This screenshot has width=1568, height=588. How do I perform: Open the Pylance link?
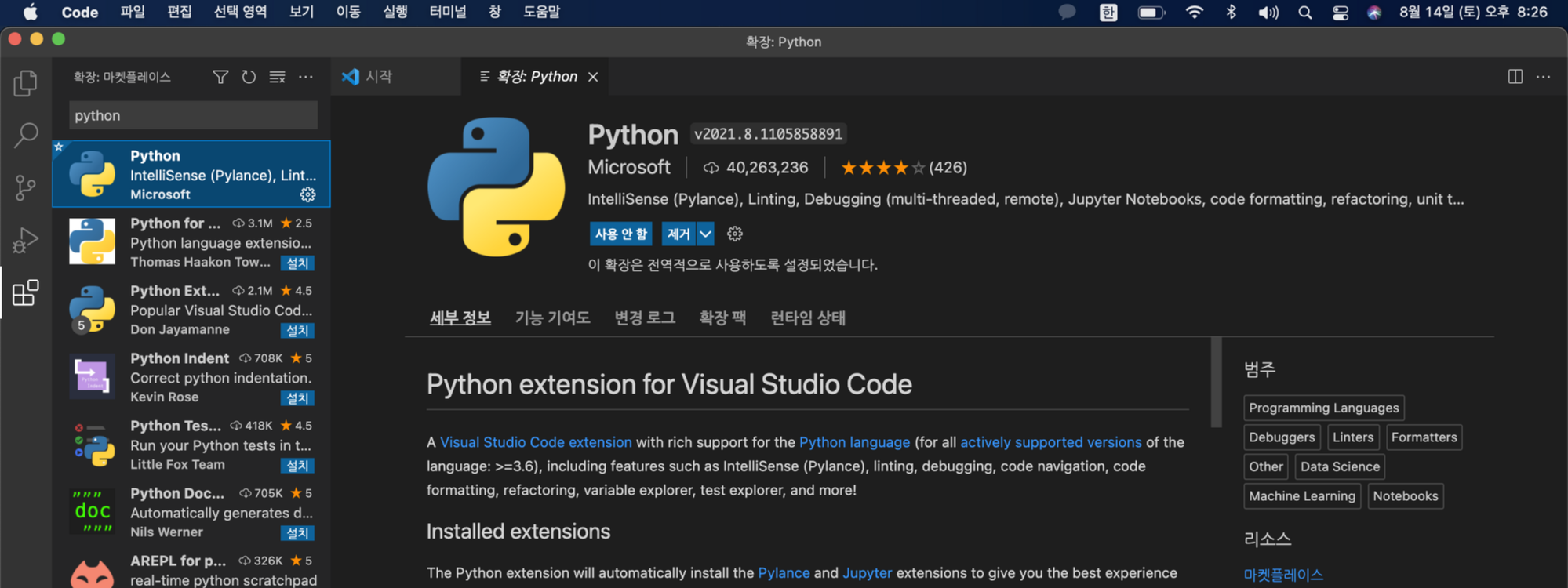[784, 573]
